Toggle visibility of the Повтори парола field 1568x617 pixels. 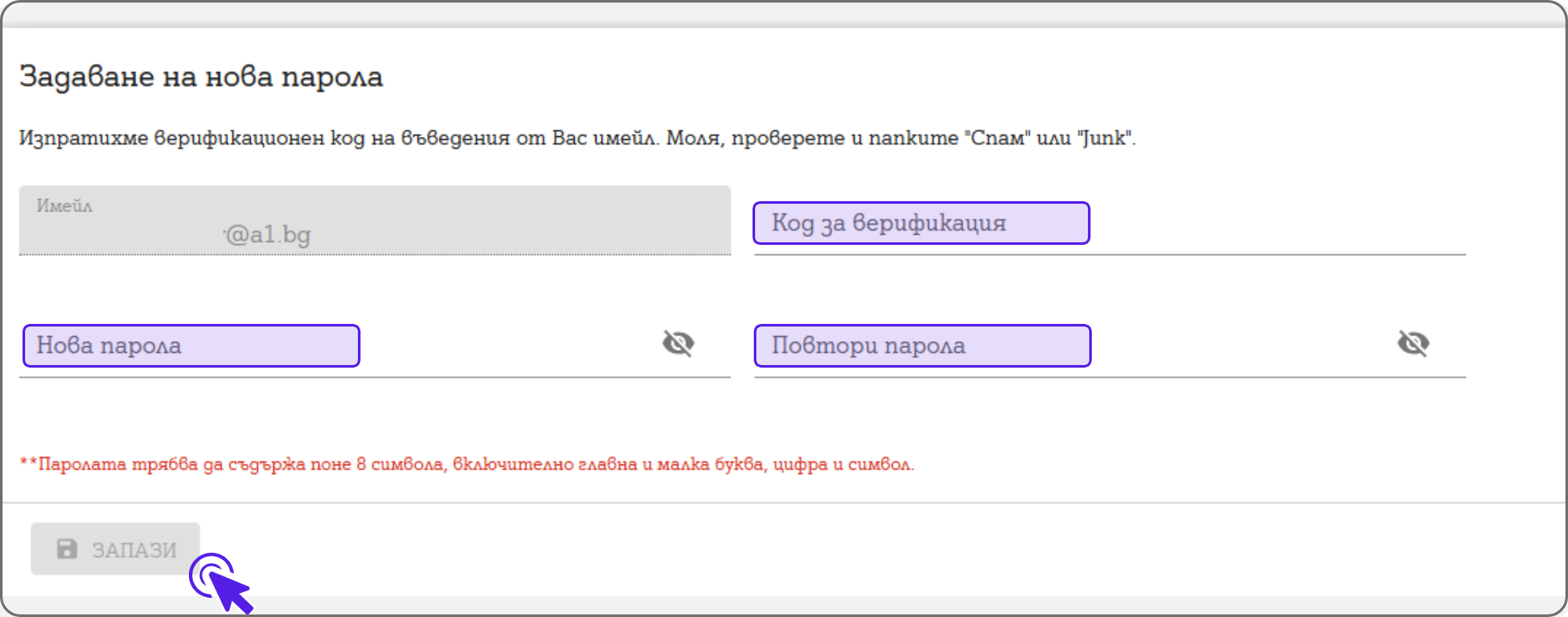(x=1413, y=344)
